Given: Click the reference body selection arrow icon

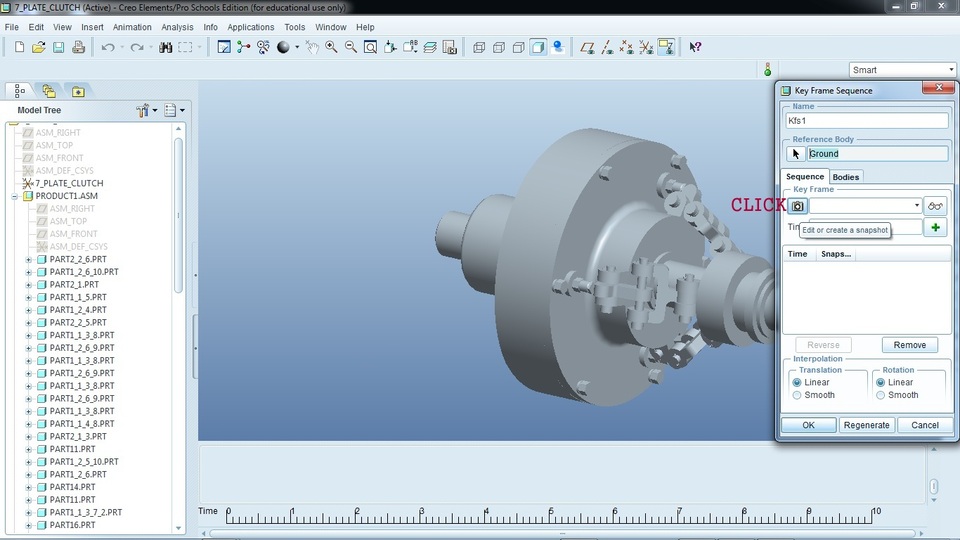Looking at the screenshot, I should tap(796, 154).
